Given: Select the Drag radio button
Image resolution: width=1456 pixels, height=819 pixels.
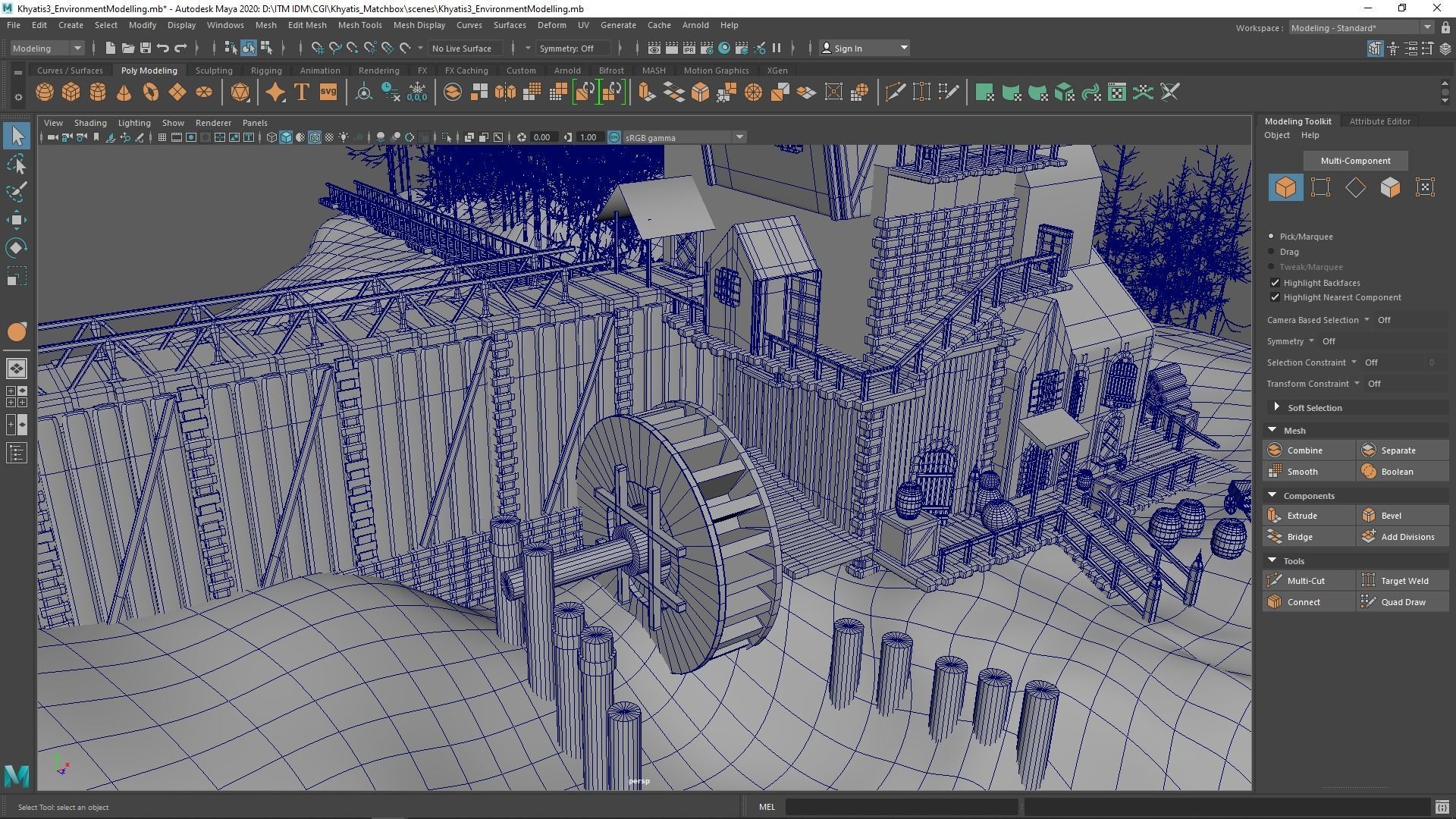Looking at the screenshot, I should click(1272, 252).
